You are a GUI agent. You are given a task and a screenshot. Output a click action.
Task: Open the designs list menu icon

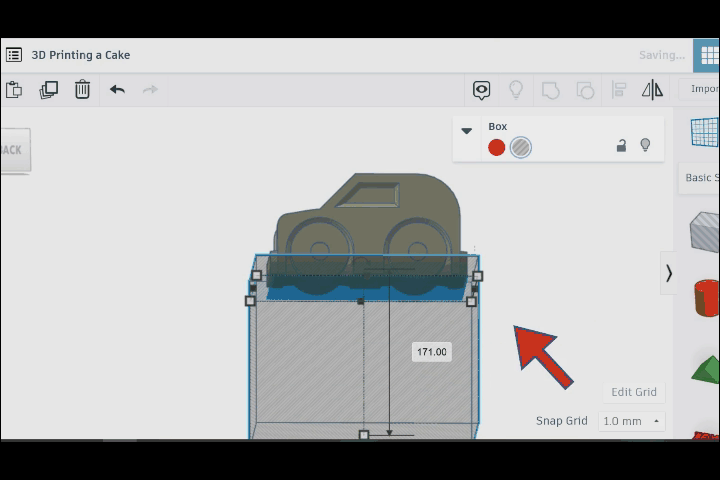[14, 55]
